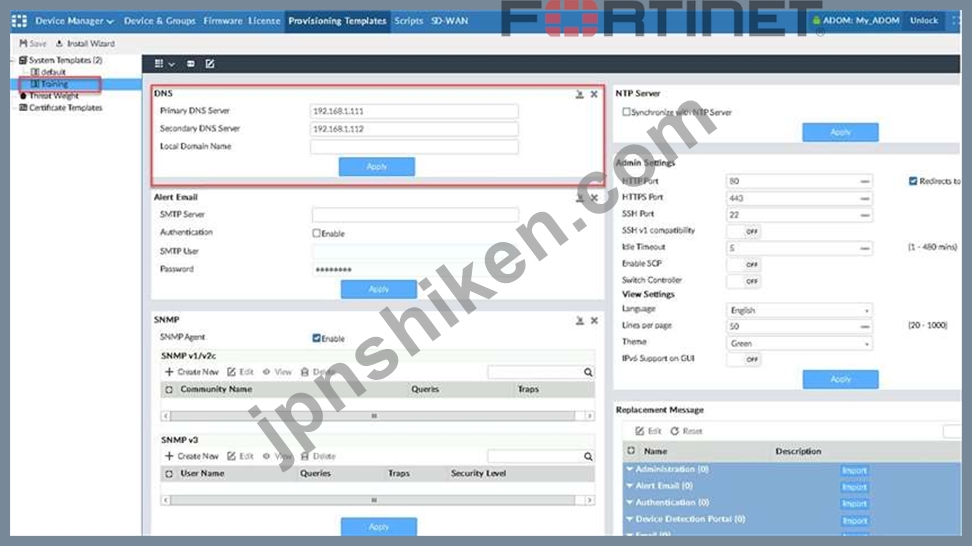Enable Alert Email authentication checkbox
The height and width of the screenshot is (546, 972).
click(x=316, y=233)
